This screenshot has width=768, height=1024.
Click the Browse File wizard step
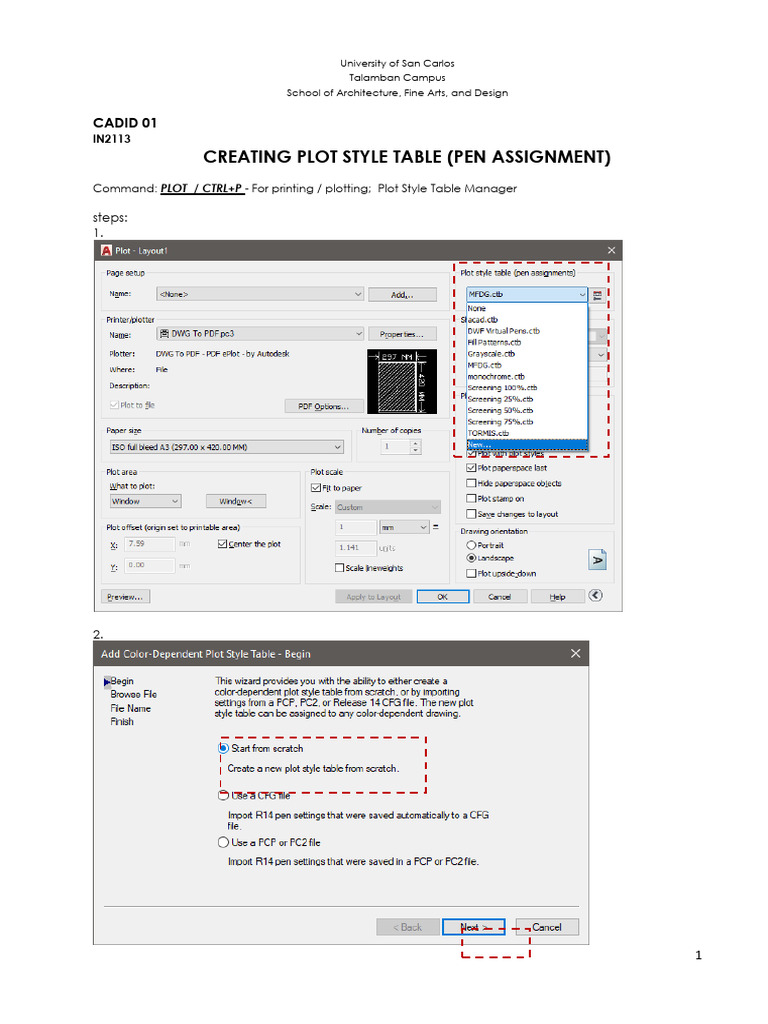[x=133, y=694]
